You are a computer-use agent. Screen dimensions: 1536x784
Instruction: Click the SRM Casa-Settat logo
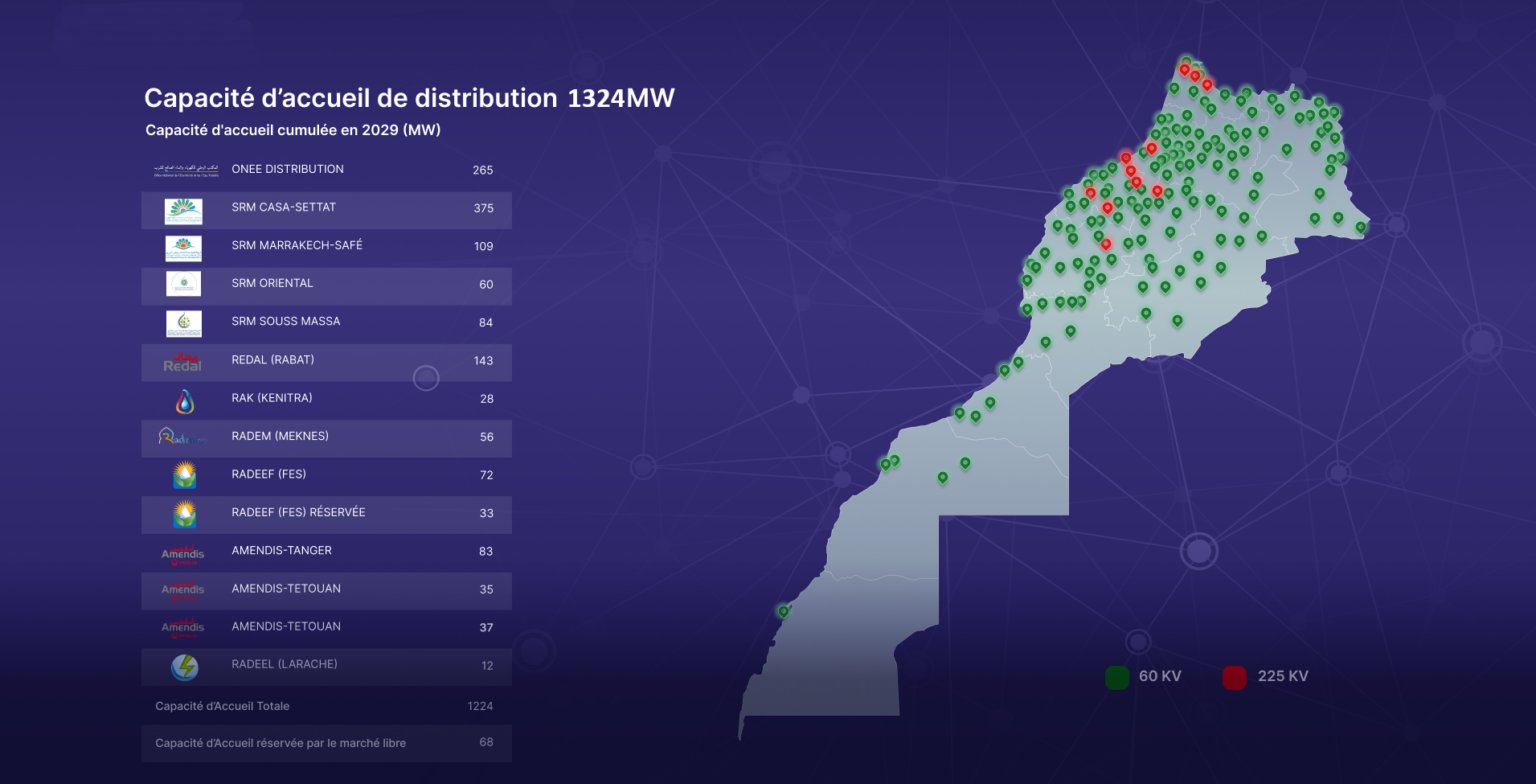pyautogui.click(x=184, y=211)
